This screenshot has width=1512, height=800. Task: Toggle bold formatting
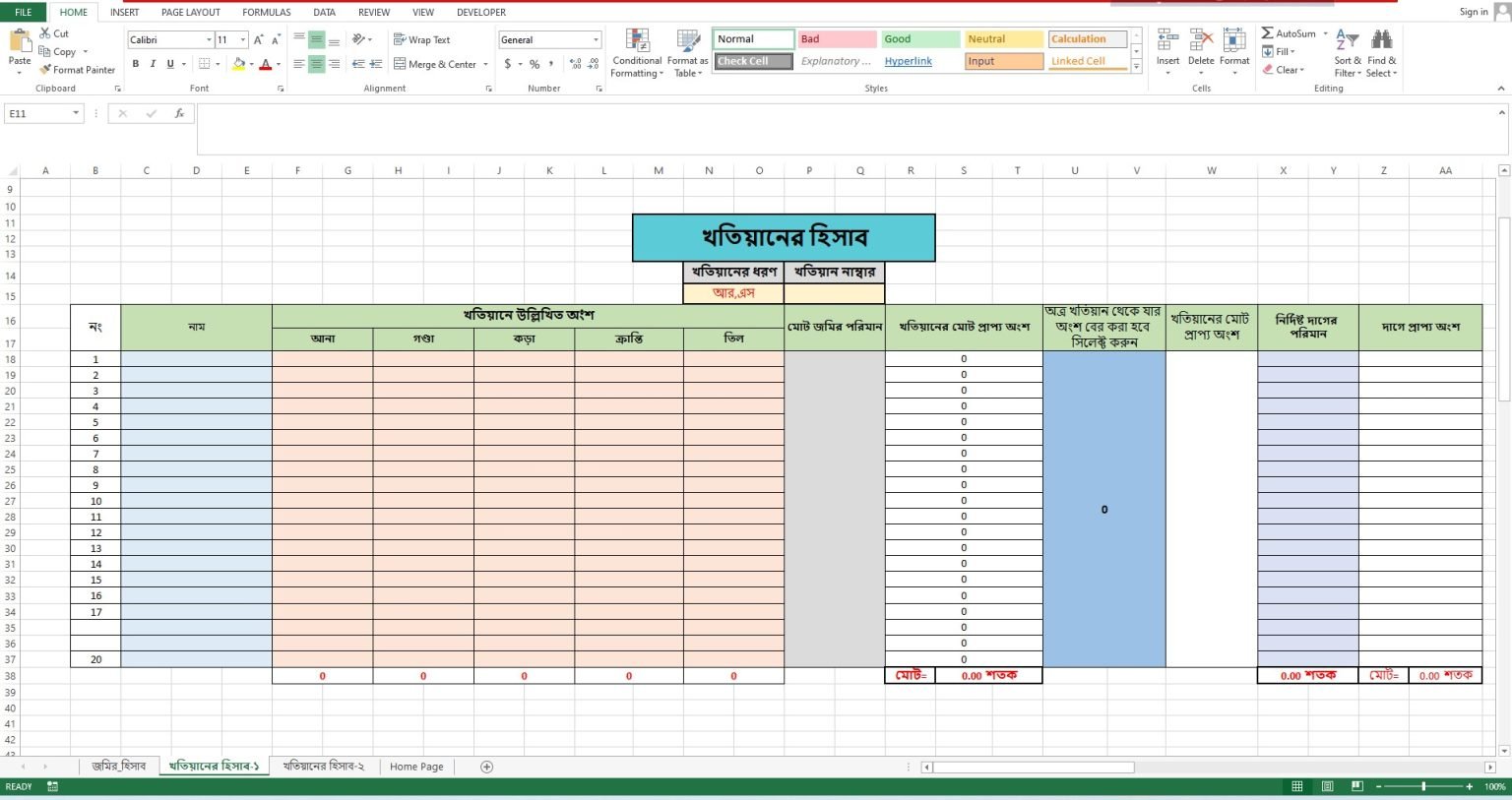pyautogui.click(x=136, y=63)
